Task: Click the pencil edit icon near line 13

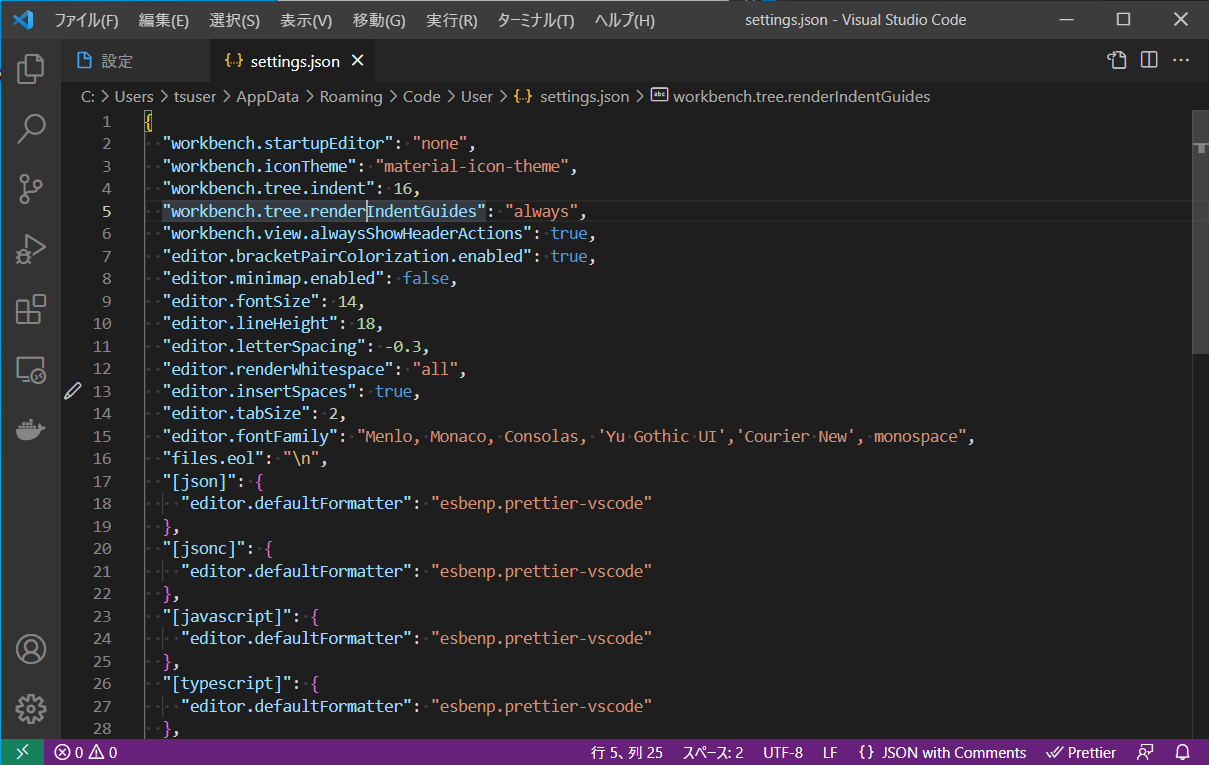Action: tap(72, 391)
